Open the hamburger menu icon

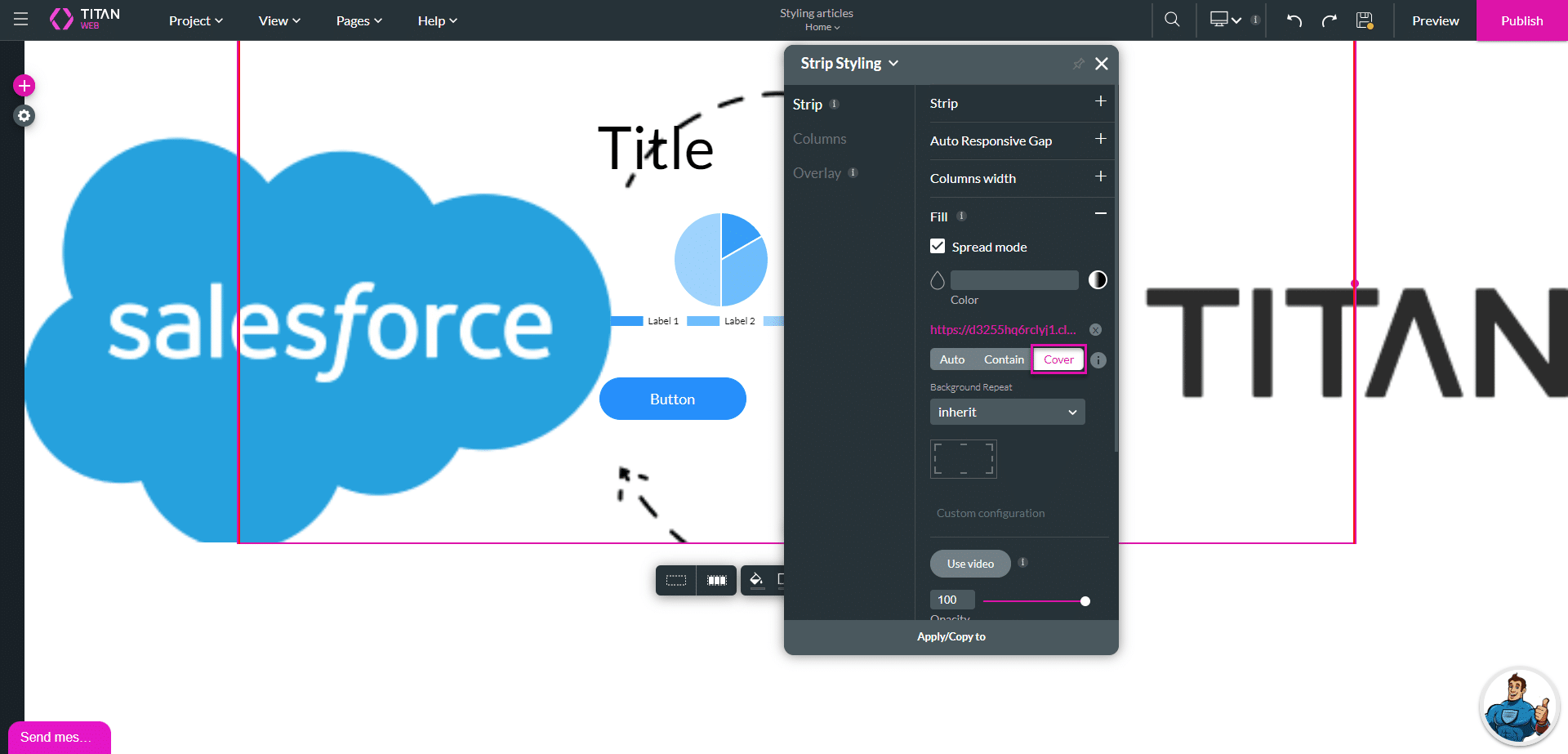[x=21, y=20]
